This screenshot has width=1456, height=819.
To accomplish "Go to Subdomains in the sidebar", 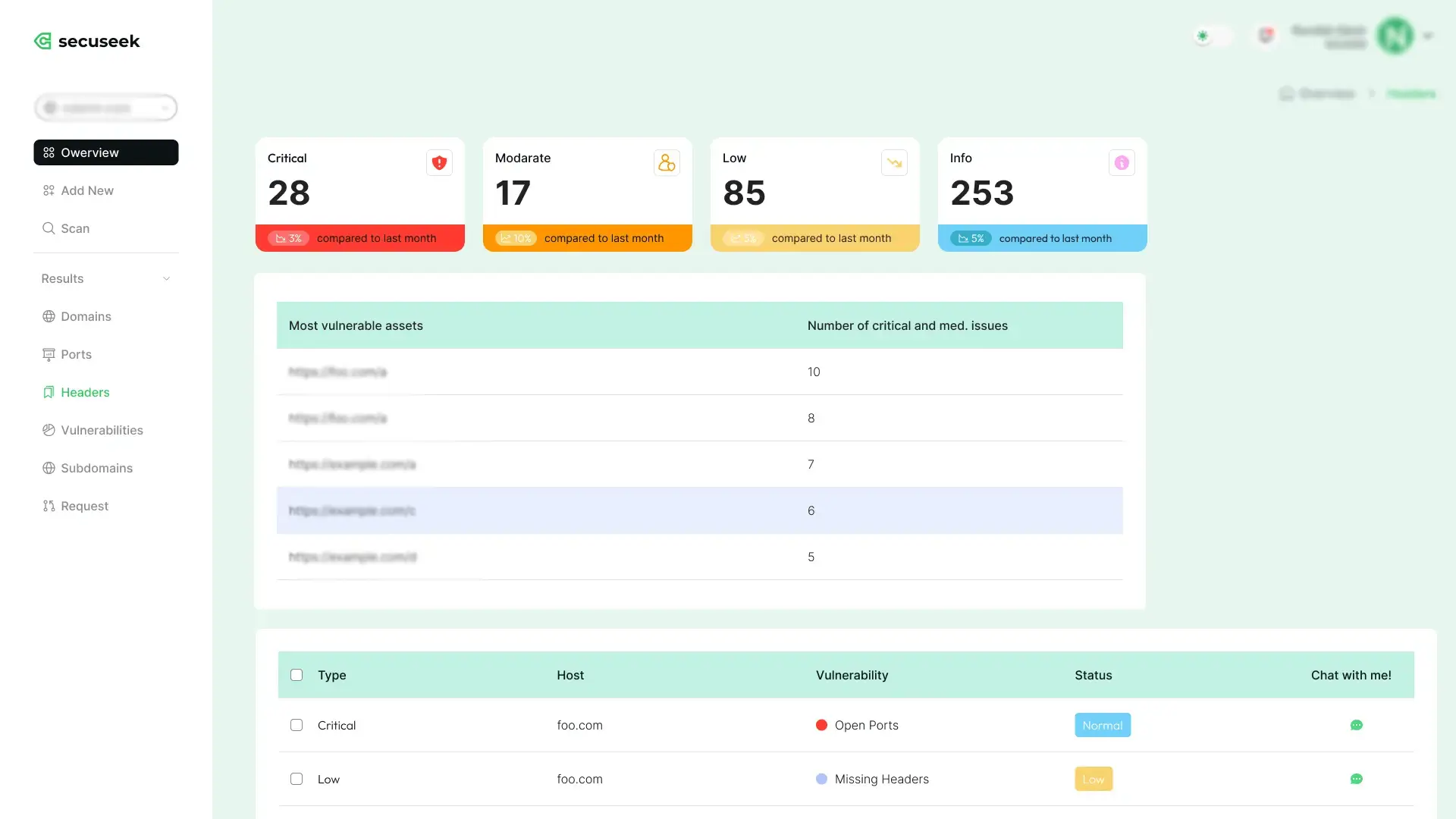I will [96, 469].
